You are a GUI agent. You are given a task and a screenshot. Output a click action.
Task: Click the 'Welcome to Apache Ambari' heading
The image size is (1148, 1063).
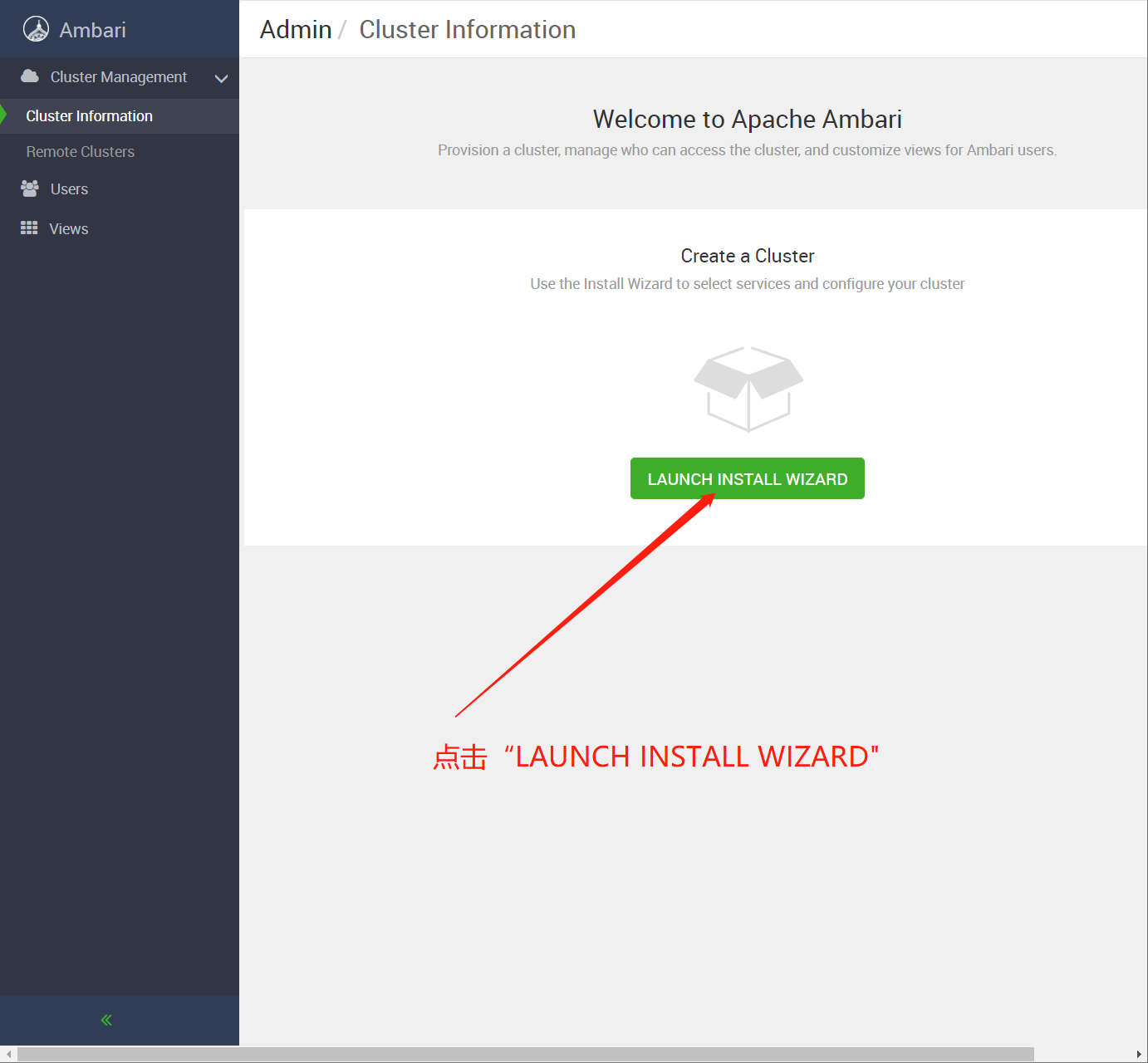748,120
